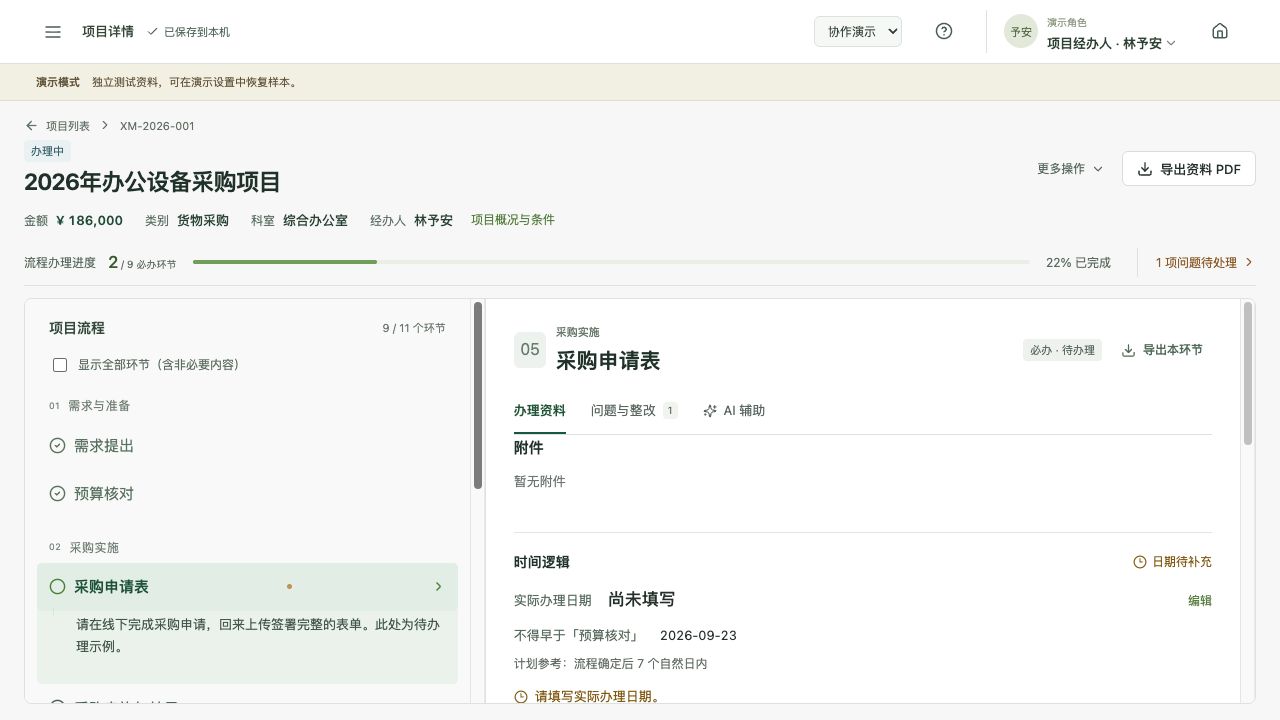Click the left panel vertical scrollbar
The height and width of the screenshot is (720, 1280).
[x=478, y=396]
